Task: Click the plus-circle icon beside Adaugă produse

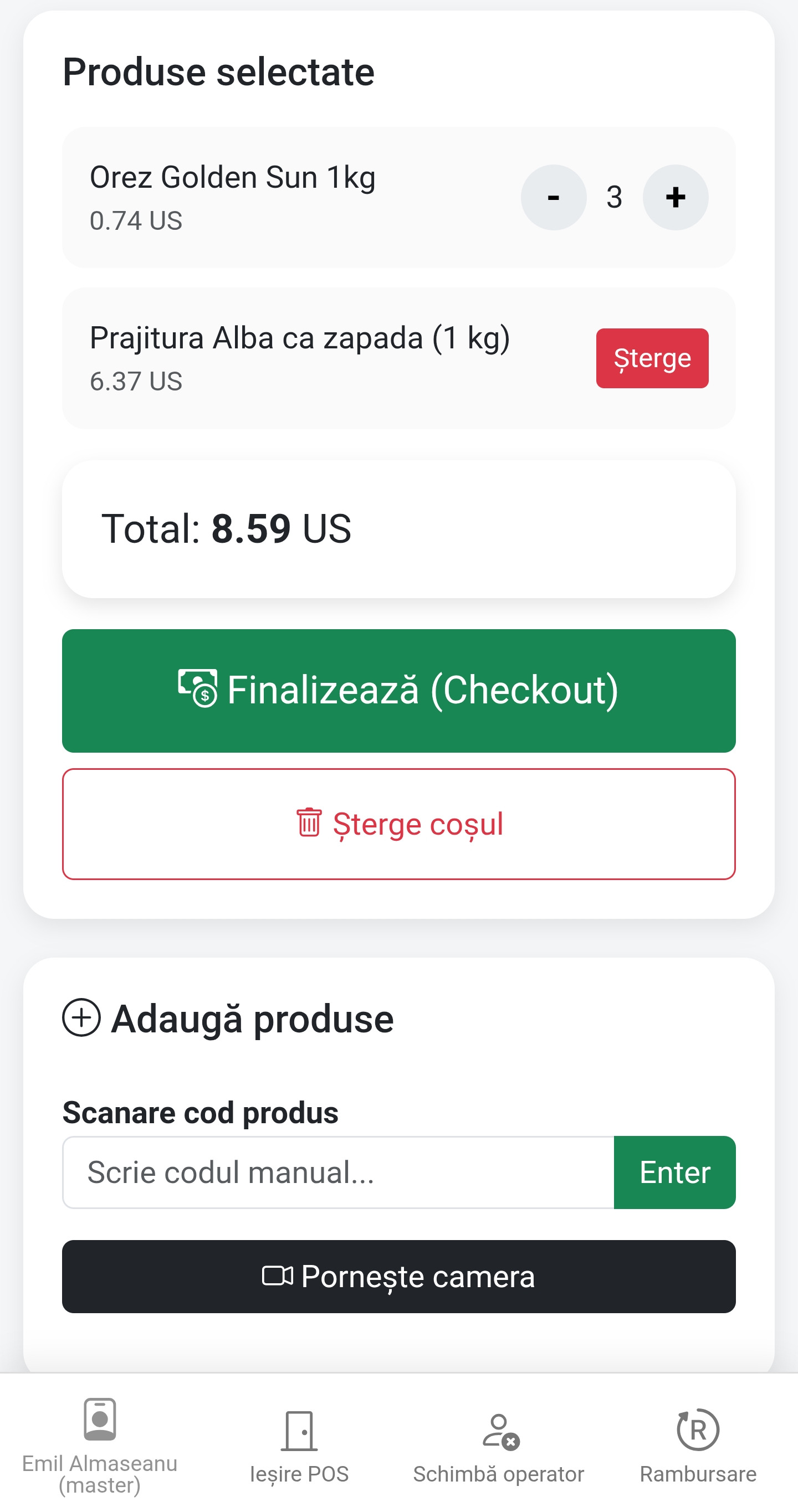Action: (81, 1017)
